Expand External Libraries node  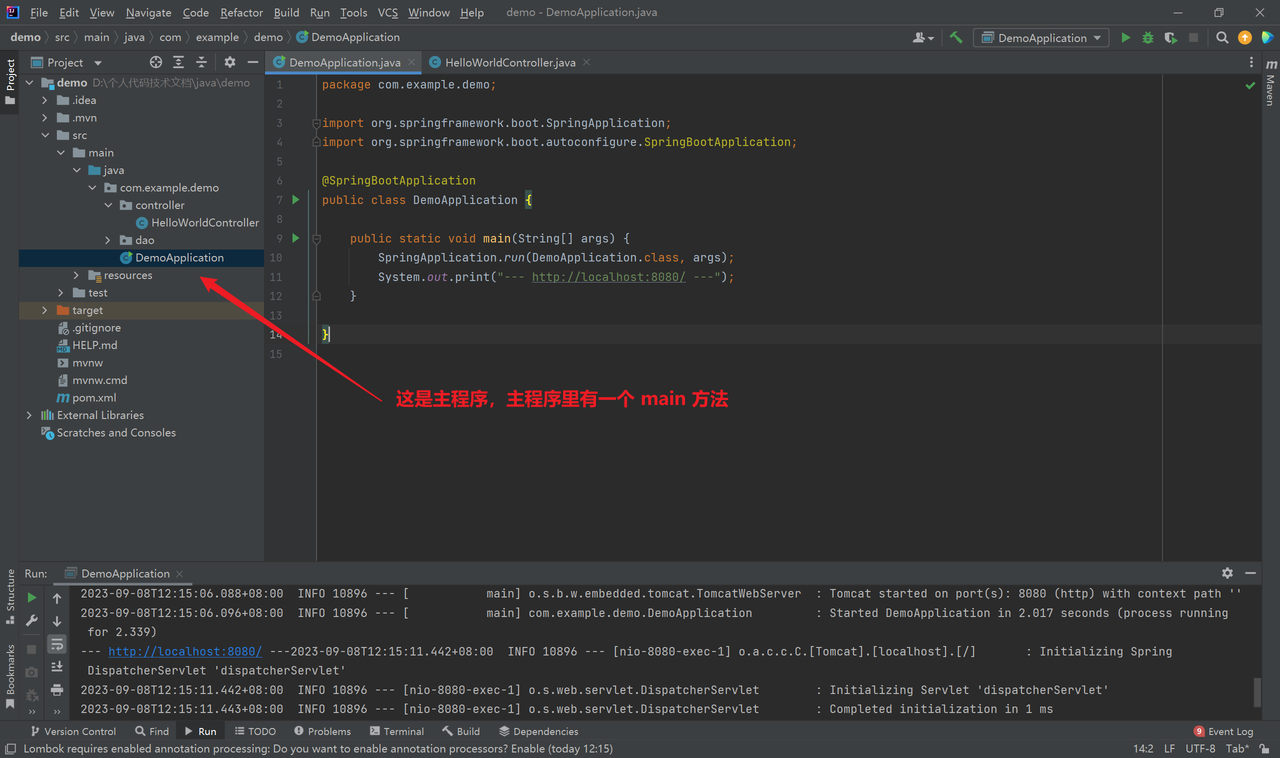click(x=29, y=415)
